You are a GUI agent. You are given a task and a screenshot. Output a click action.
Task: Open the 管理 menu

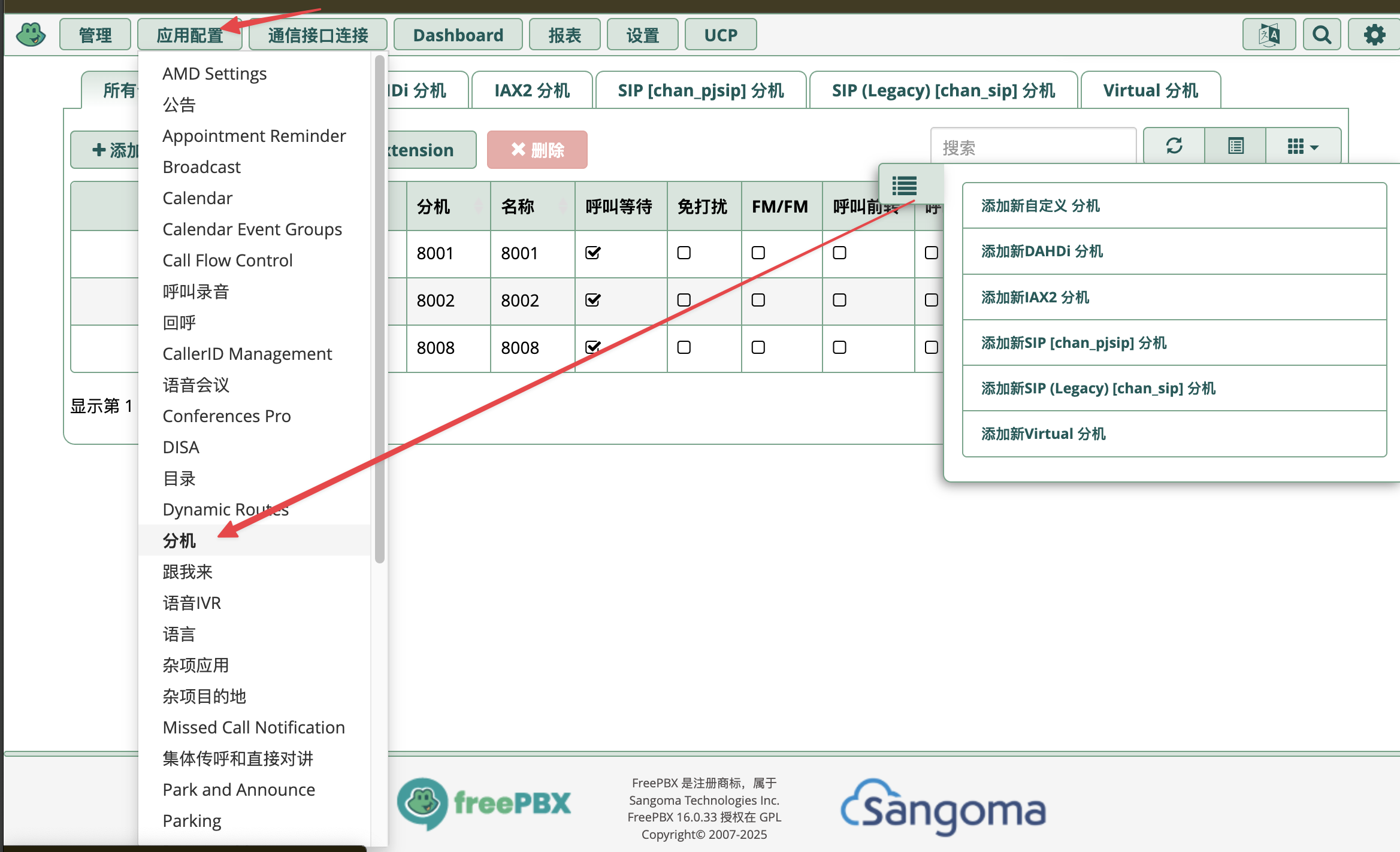(95, 35)
